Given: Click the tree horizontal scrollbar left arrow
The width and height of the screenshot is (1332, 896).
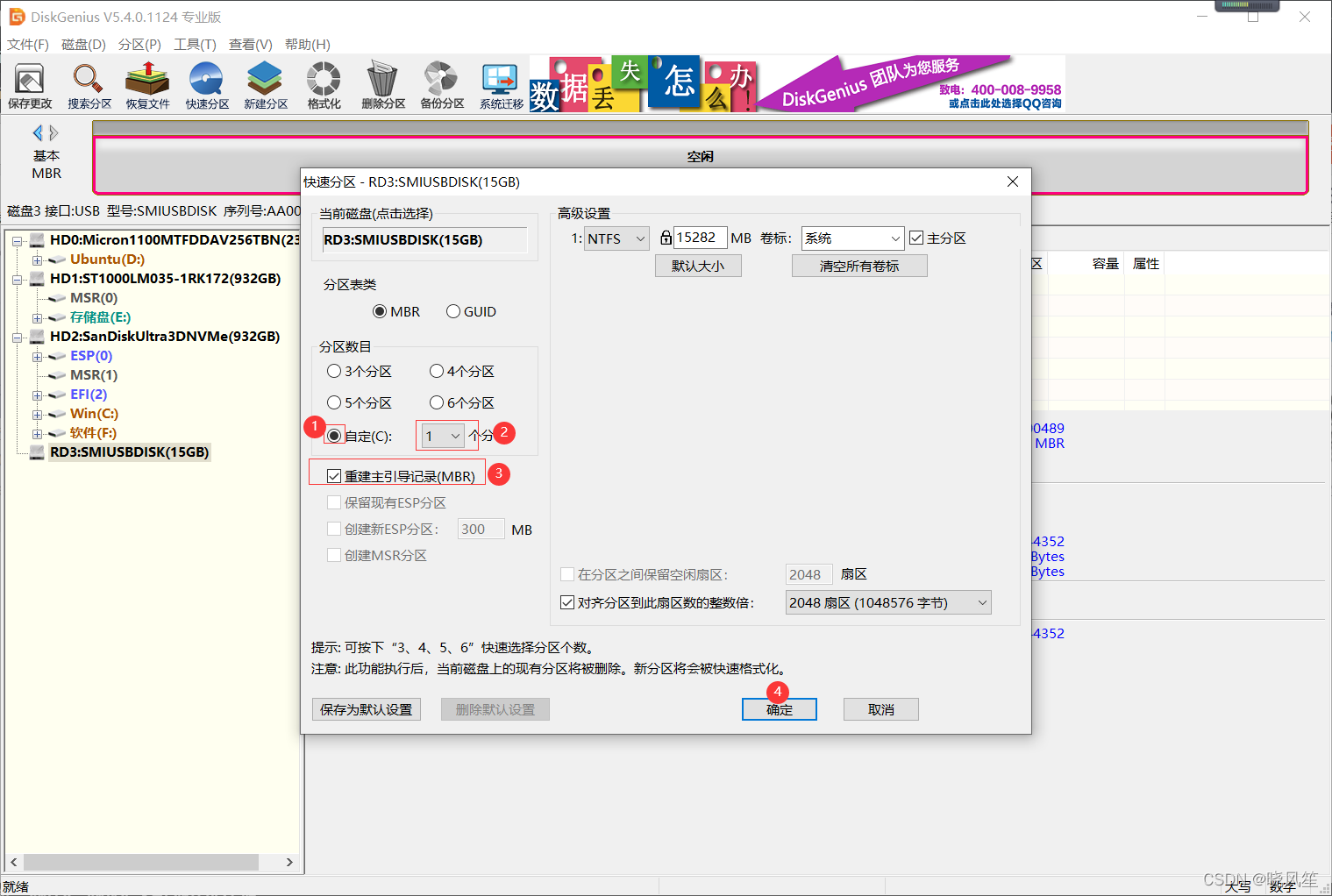Looking at the screenshot, I should point(13,862).
